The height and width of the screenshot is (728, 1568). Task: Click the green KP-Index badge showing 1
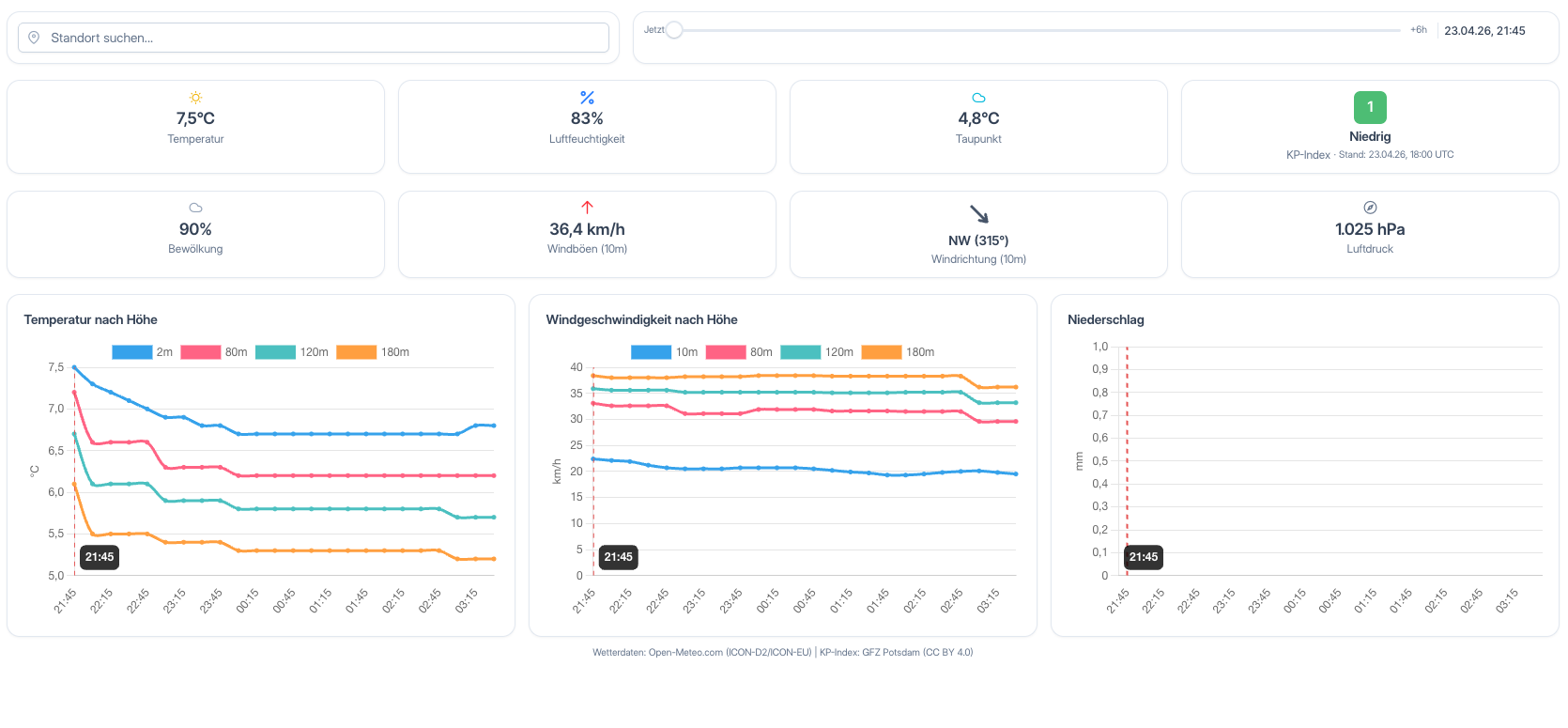(1370, 107)
